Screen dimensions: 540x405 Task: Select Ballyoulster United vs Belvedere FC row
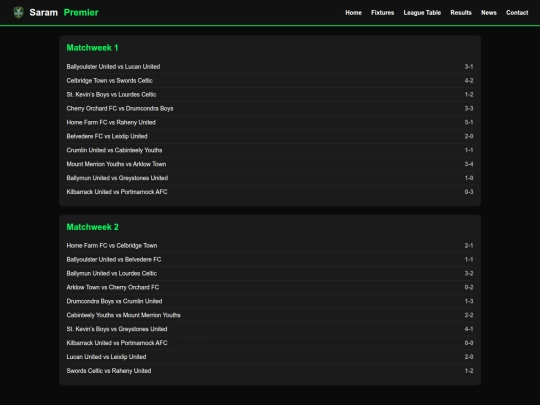[270, 259]
